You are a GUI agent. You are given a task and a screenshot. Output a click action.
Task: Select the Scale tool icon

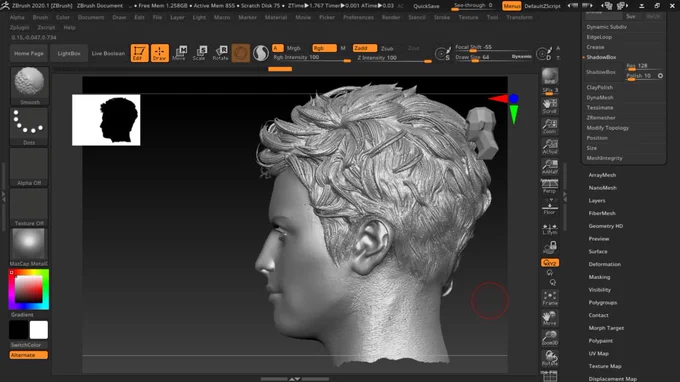tap(199, 53)
